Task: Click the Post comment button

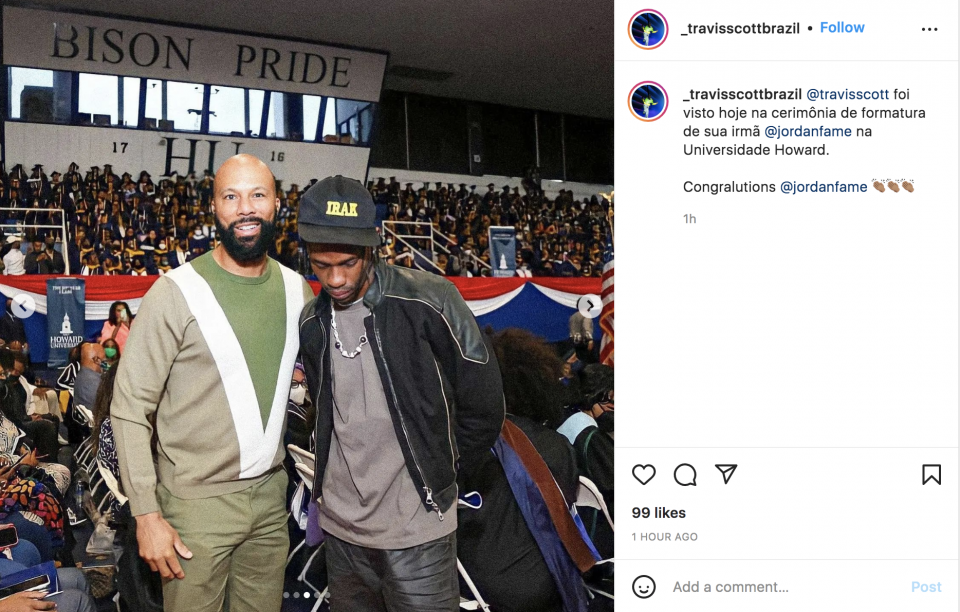Action: 926,587
